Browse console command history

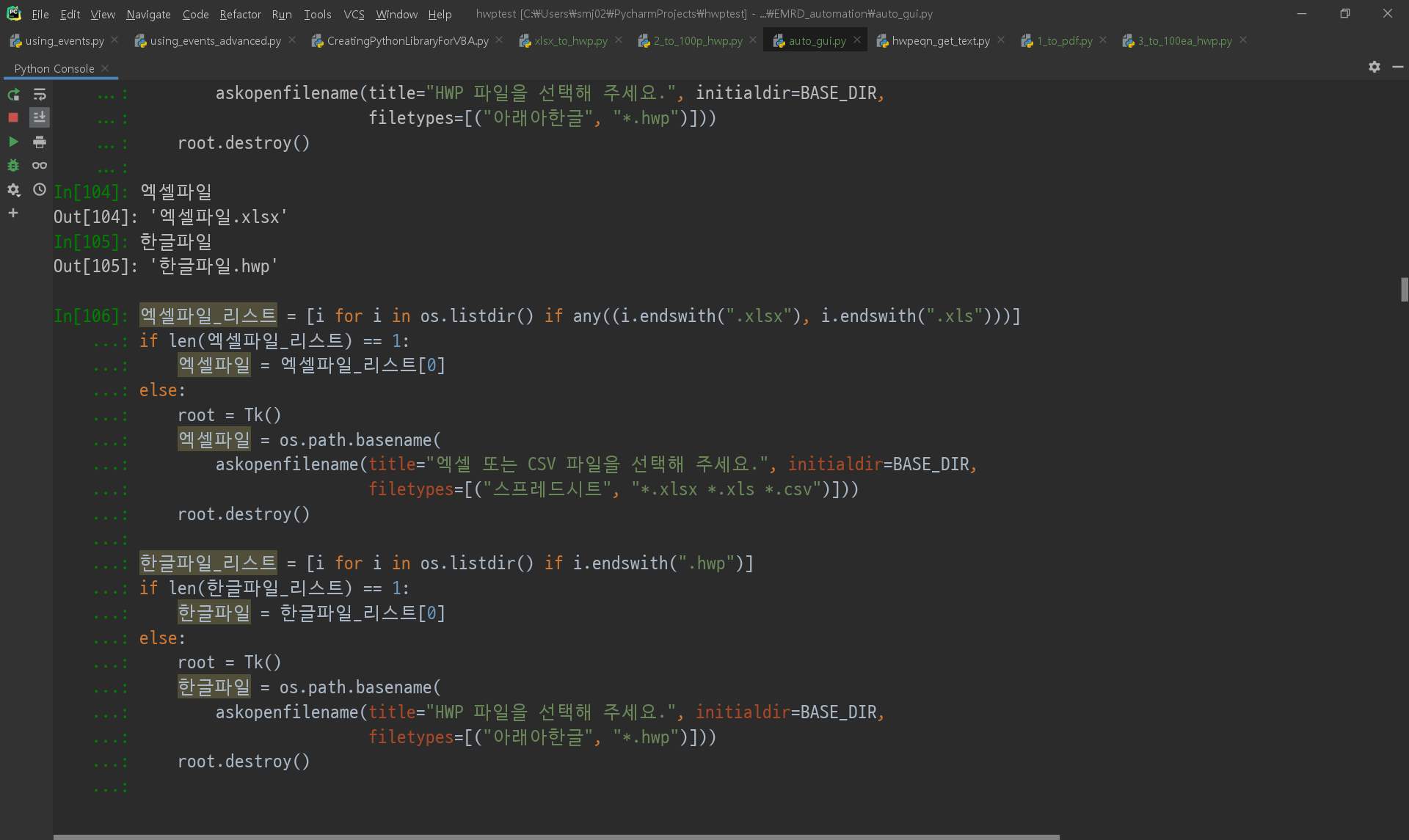40,189
